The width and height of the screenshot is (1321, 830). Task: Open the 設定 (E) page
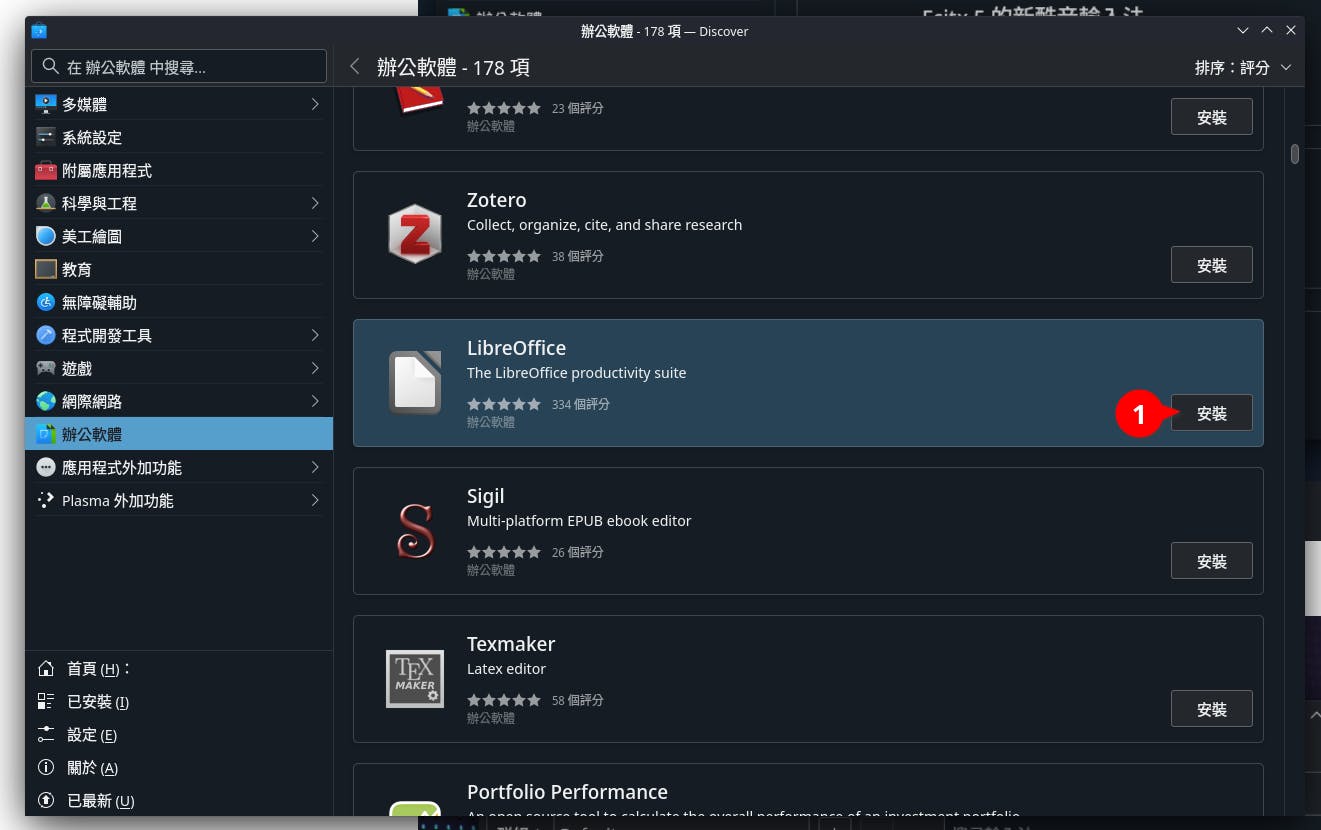tap(179, 734)
